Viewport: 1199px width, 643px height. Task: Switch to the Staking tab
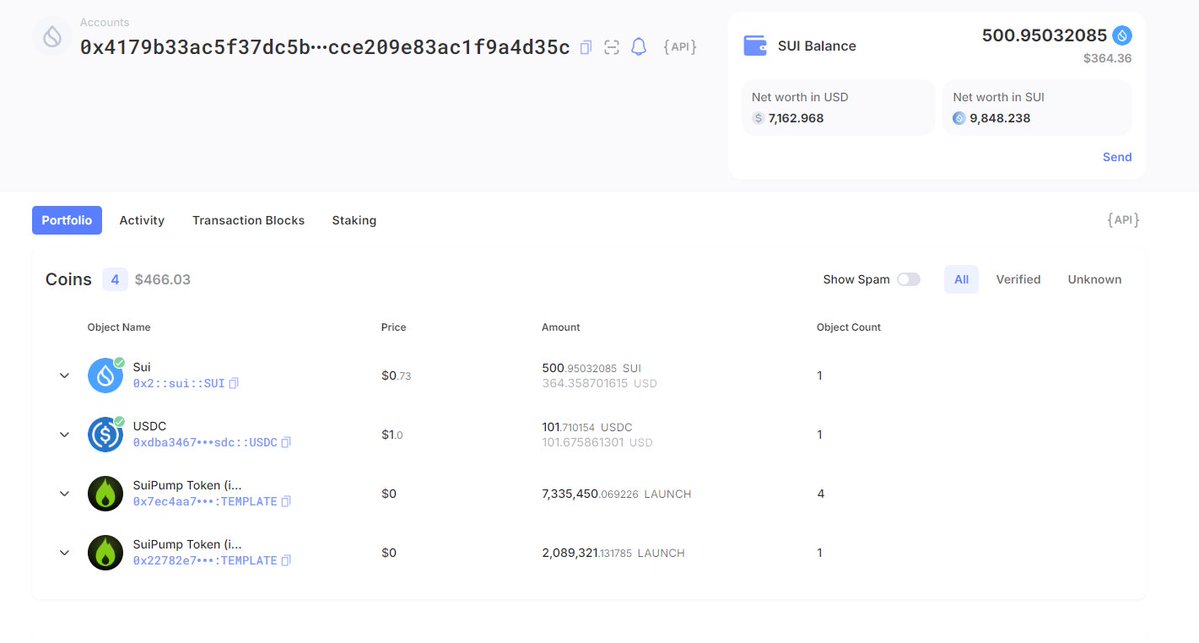coord(354,220)
